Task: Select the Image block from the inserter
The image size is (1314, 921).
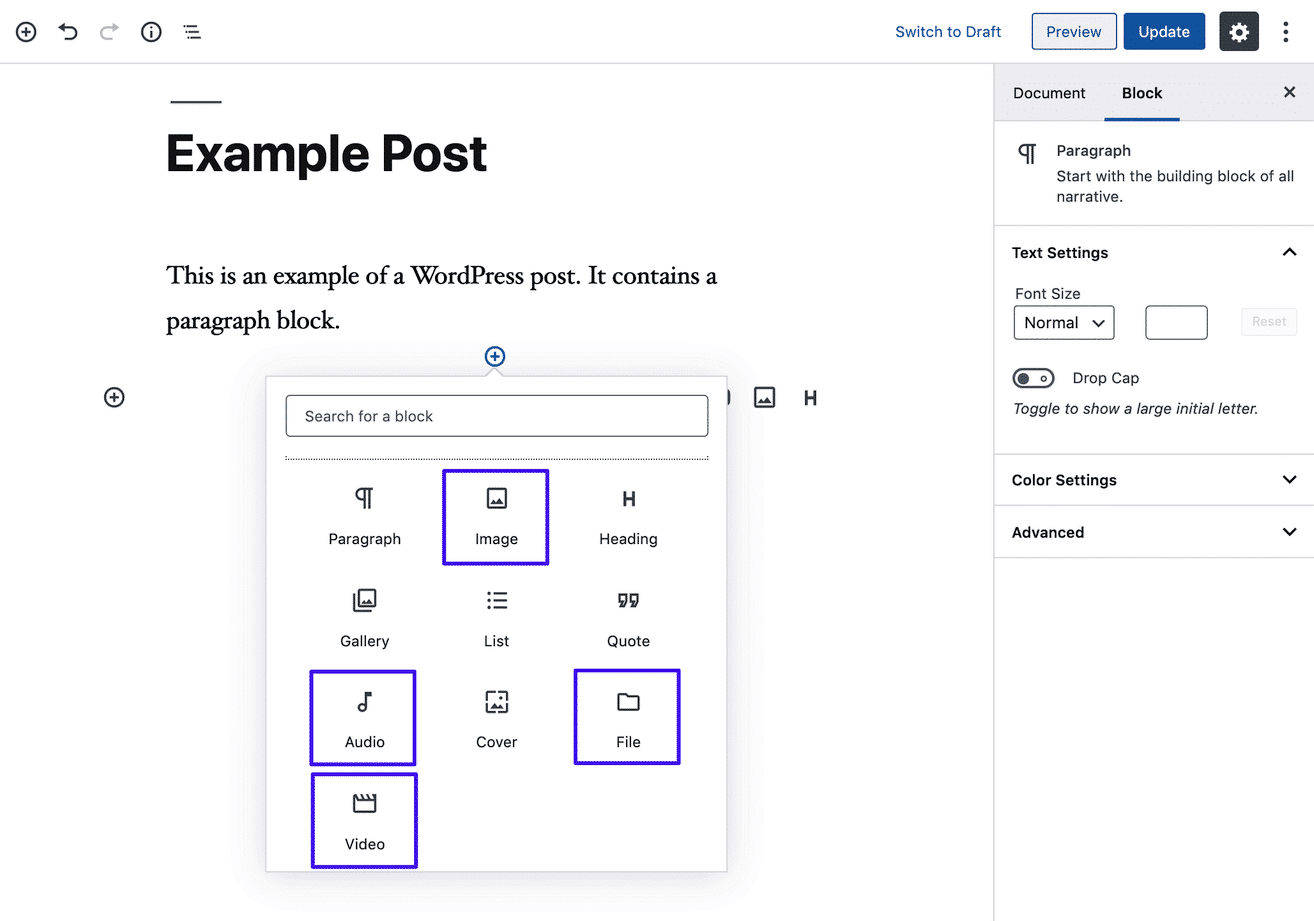Action: coord(495,515)
